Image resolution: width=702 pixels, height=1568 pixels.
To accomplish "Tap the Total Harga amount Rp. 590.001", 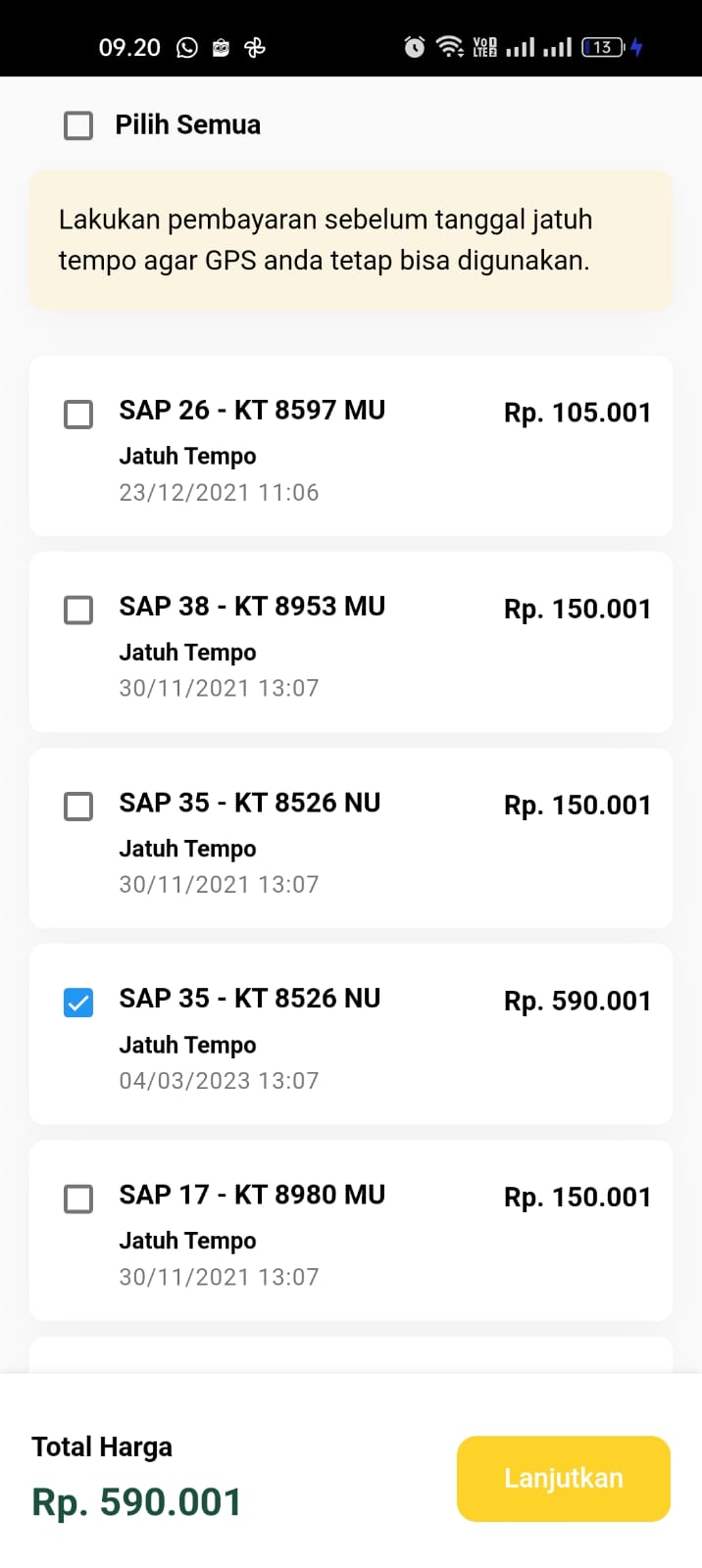I will pos(136,1502).
